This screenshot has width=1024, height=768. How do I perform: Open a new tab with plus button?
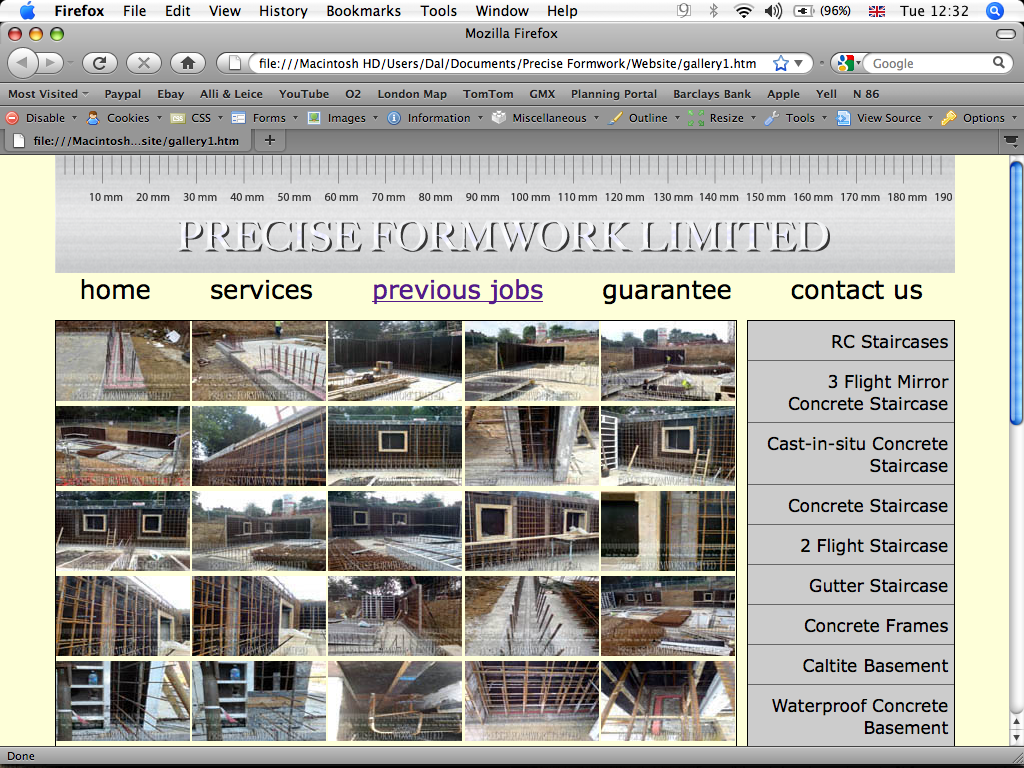click(269, 140)
